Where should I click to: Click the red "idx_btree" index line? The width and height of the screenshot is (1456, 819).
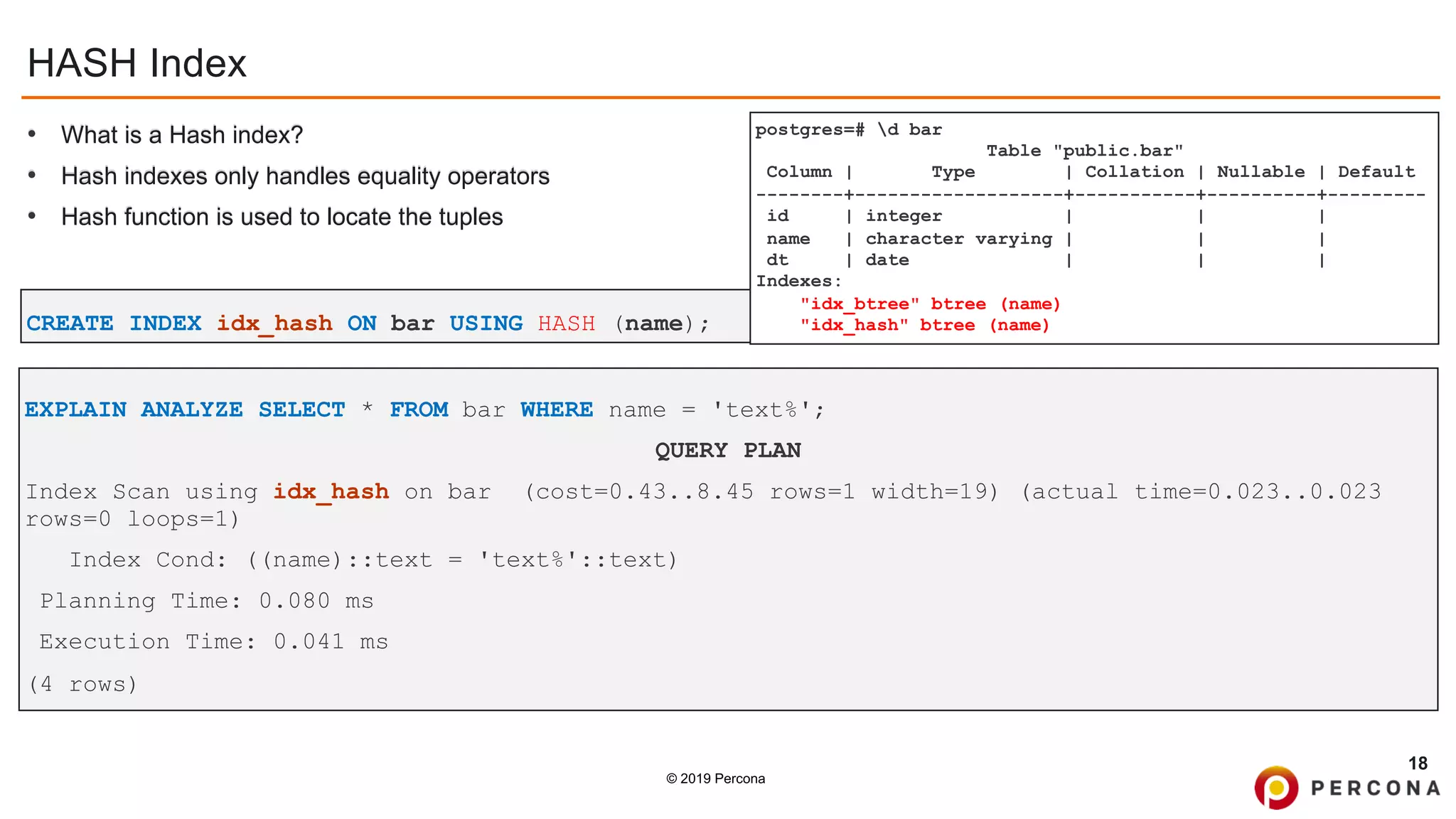[930, 304]
